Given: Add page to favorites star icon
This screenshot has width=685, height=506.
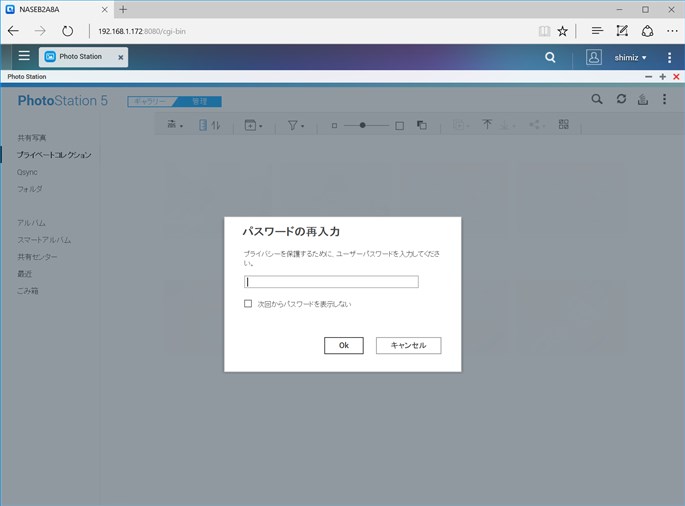Looking at the screenshot, I should coord(562,31).
